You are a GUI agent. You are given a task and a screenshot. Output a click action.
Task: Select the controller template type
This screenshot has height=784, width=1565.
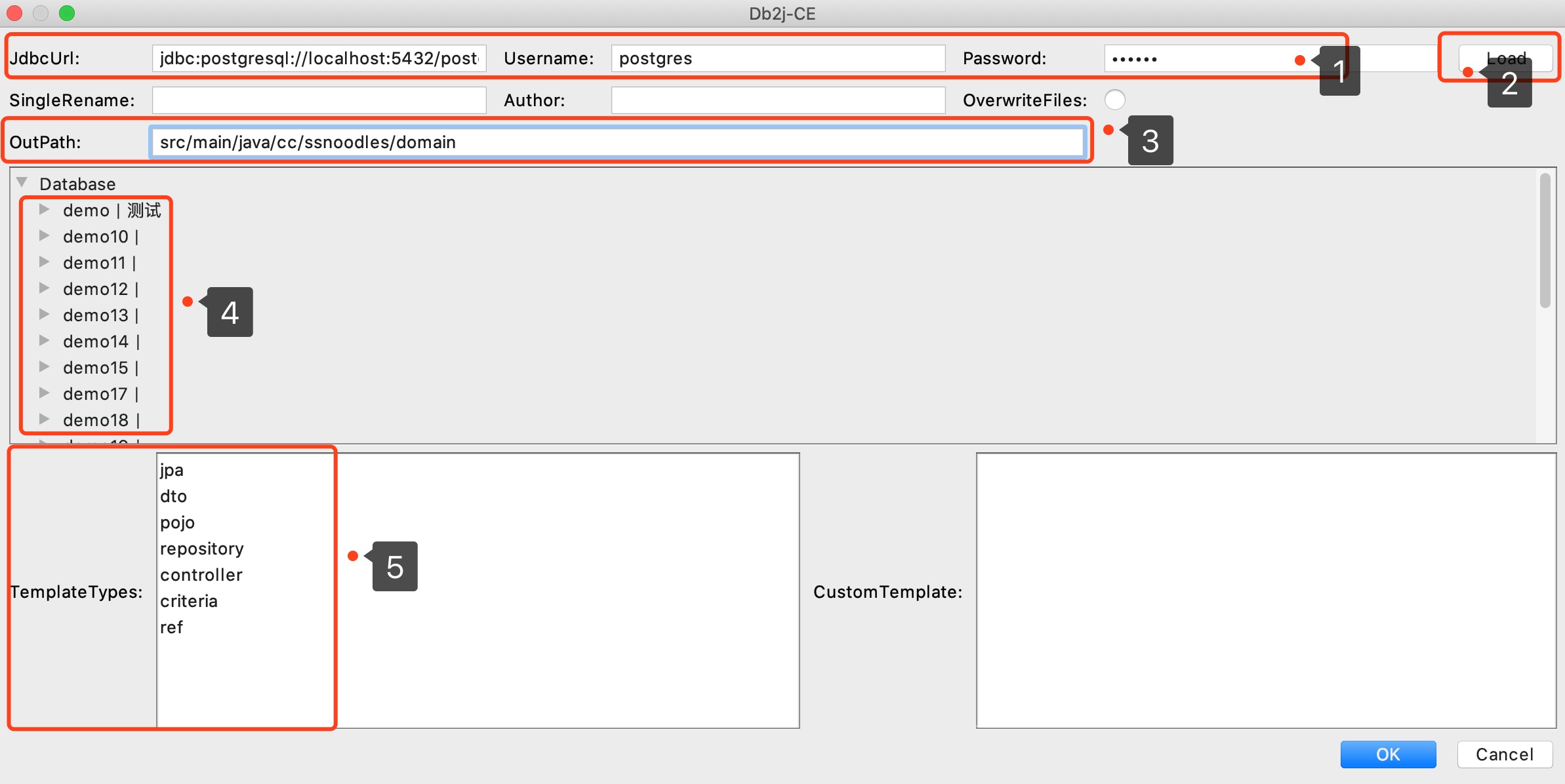(201, 576)
